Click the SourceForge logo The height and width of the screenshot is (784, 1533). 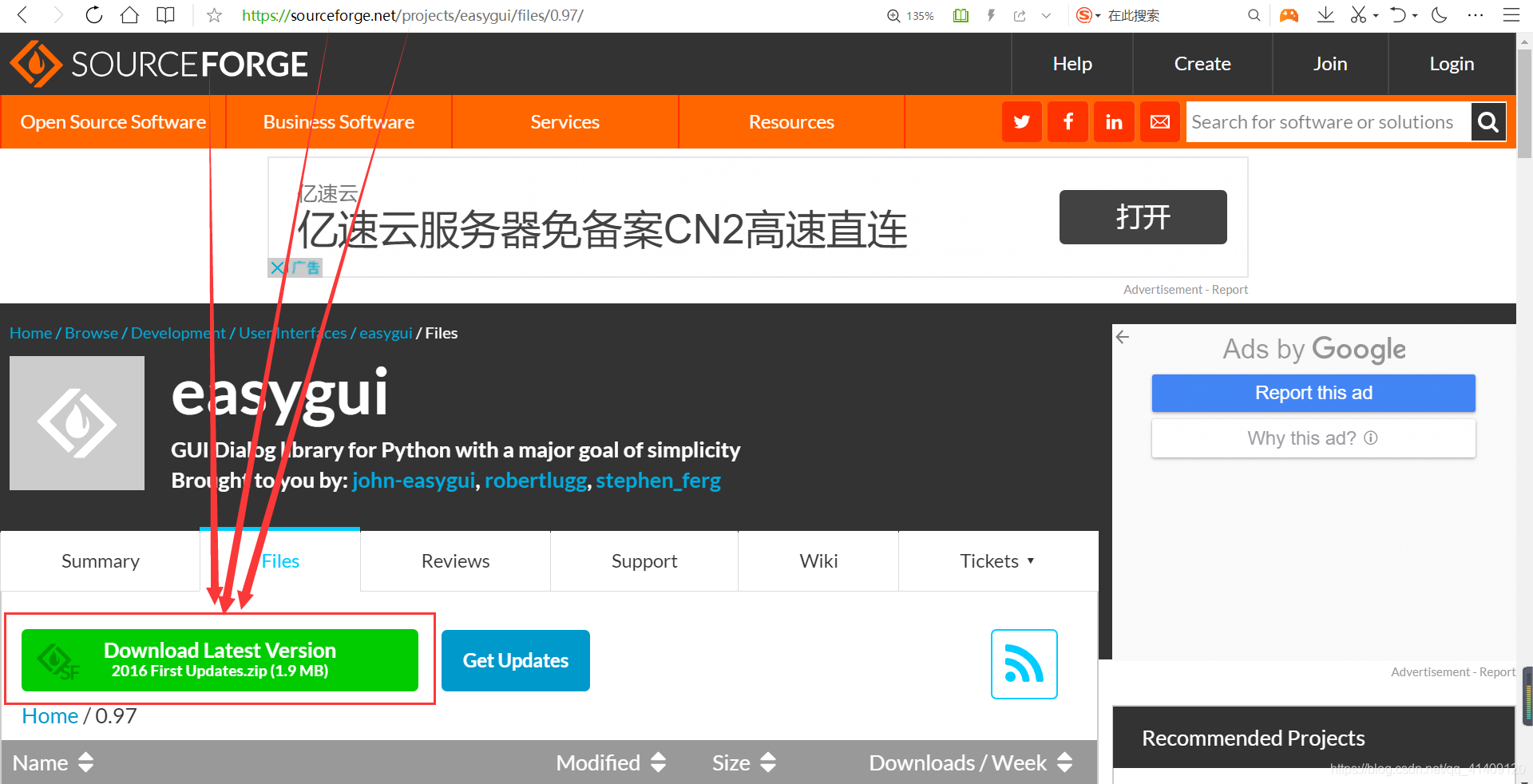click(x=159, y=64)
